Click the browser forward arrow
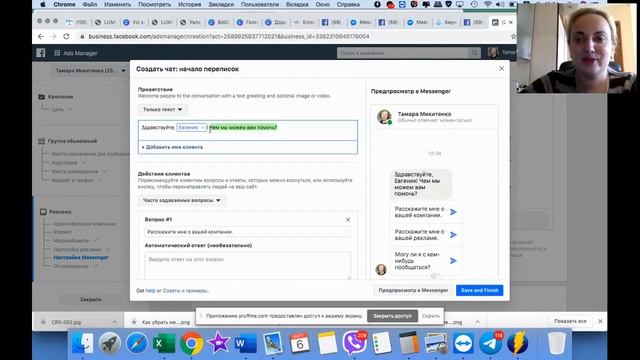Screen dimensions: 640x360 point(53,36)
